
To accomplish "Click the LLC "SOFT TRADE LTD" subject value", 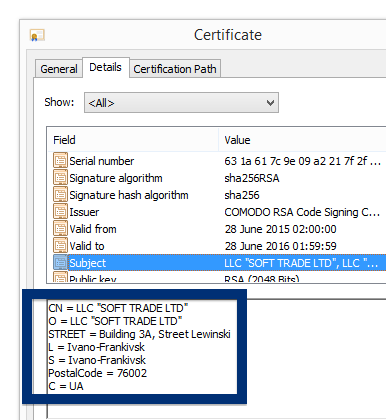I will [301, 263].
